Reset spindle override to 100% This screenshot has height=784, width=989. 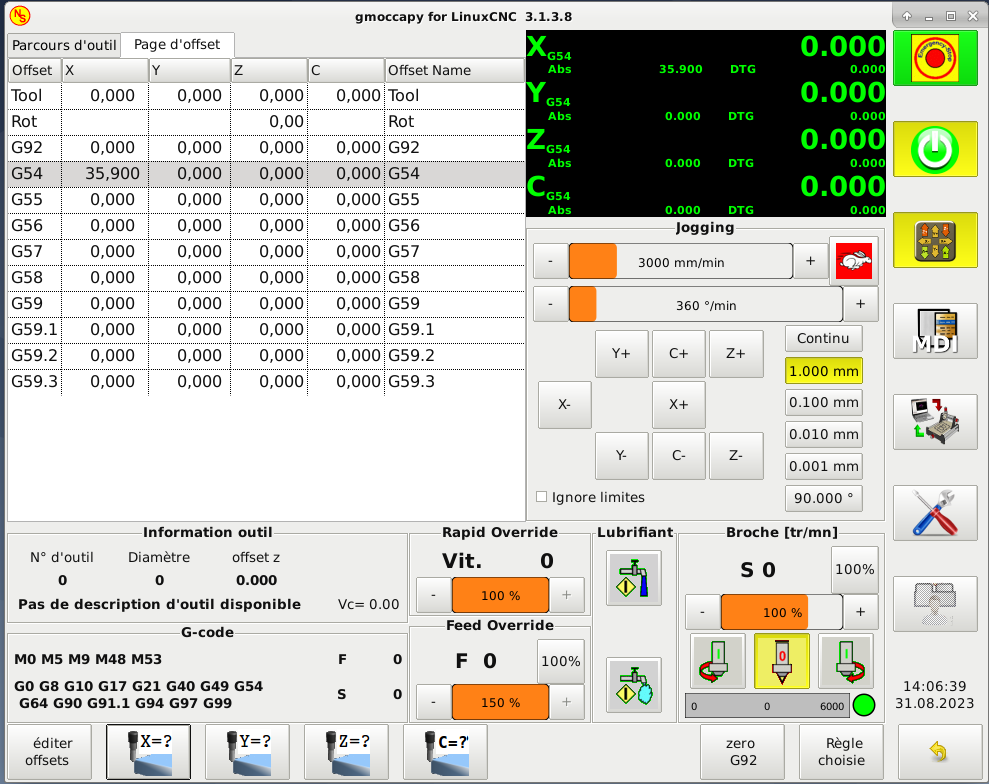[x=855, y=570]
